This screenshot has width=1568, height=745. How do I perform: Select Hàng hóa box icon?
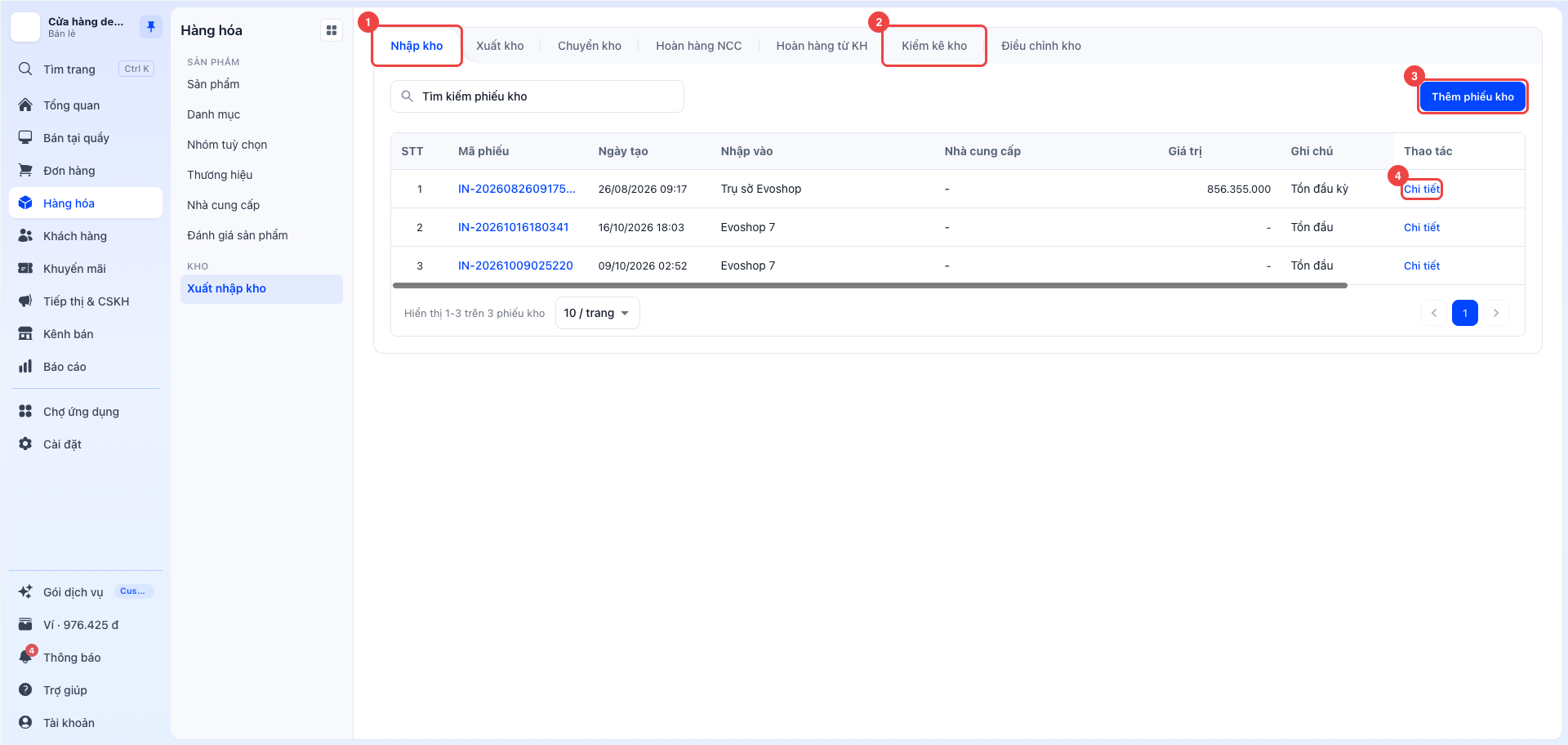point(25,203)
